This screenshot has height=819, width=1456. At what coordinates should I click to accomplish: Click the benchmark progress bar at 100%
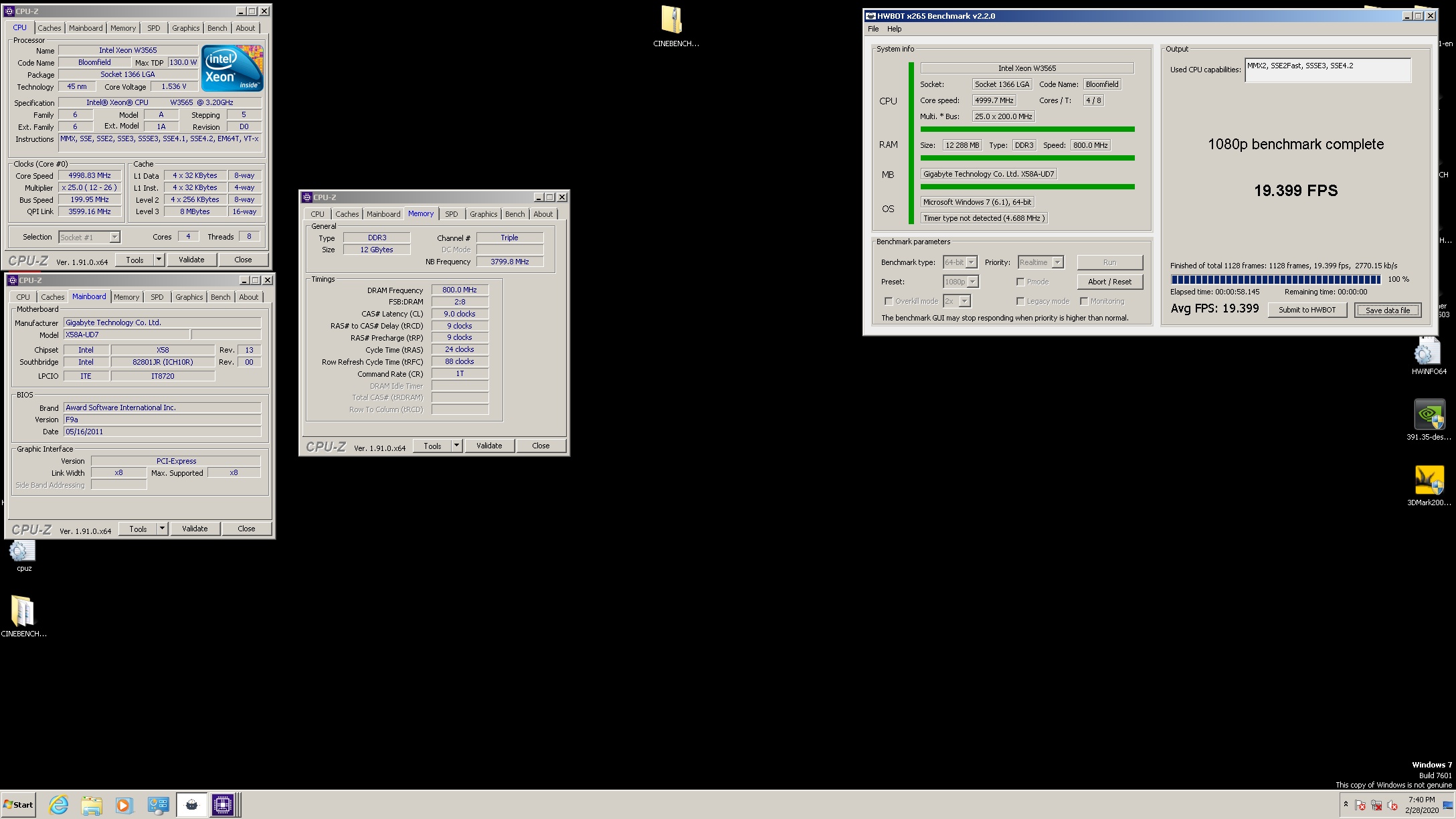click(1275, 280)
